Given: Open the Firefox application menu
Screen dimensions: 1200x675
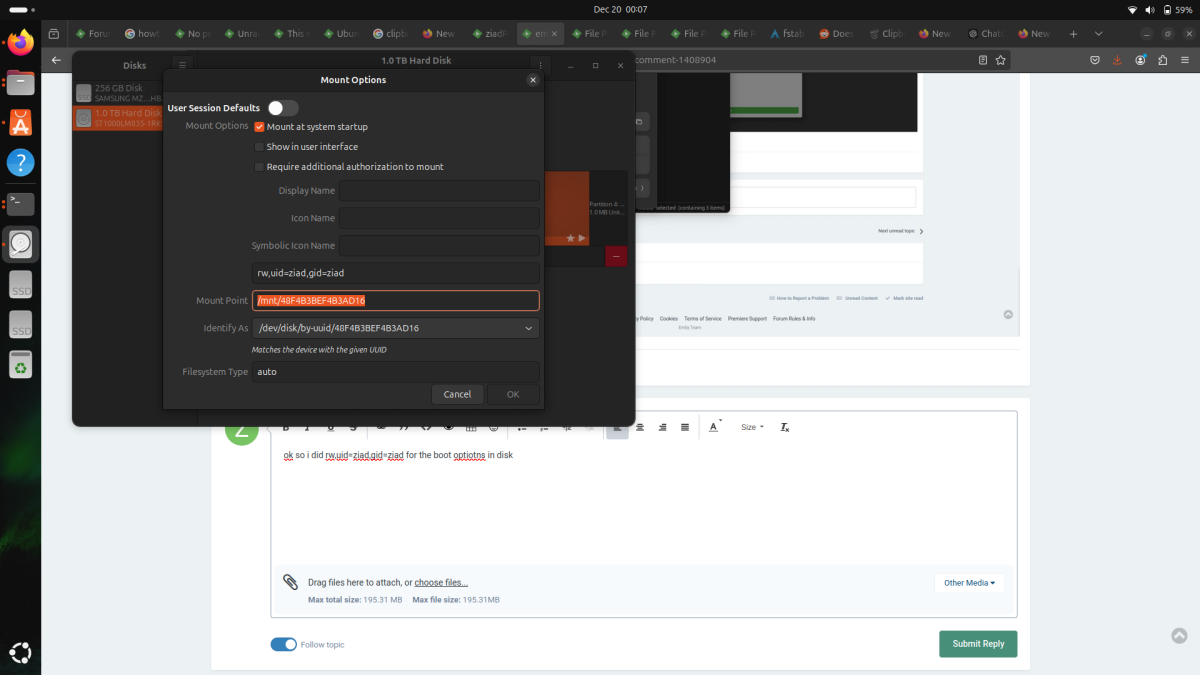Looking at the screenshot, I should click(1184, 60).
